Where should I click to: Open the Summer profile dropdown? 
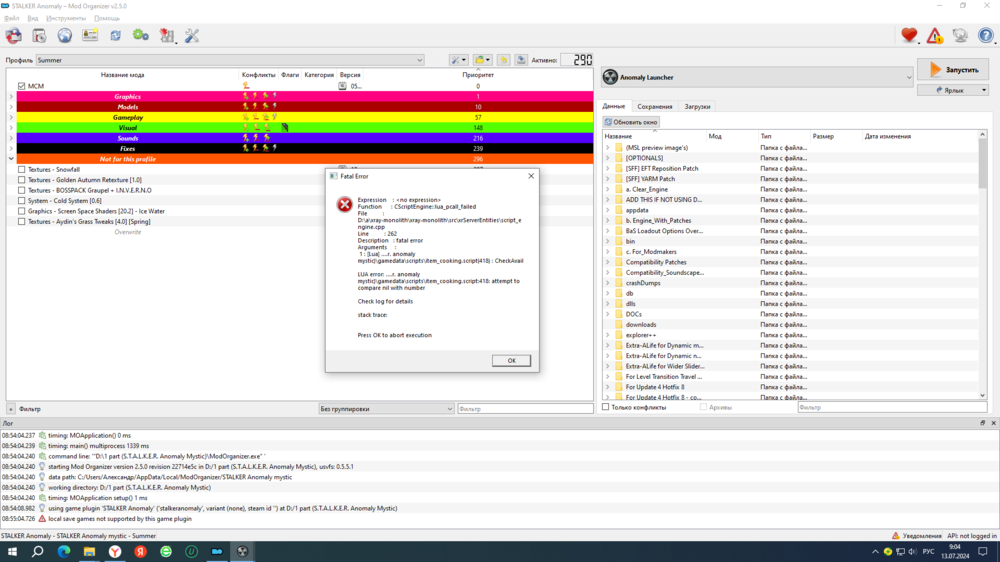click(230, 60)
